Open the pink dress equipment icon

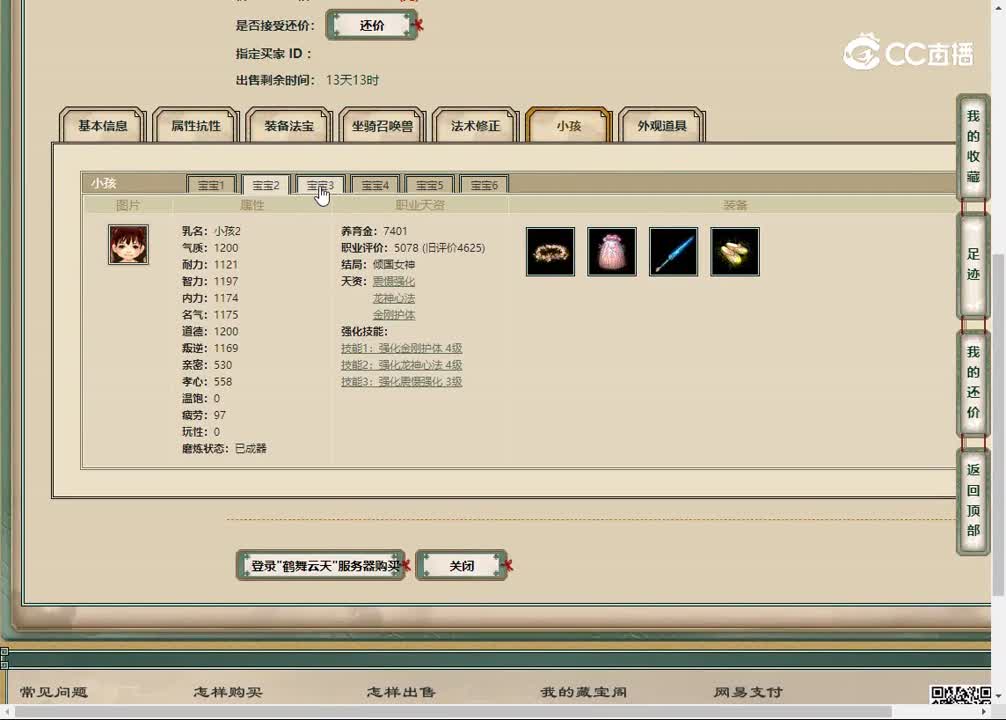point(612,252)
